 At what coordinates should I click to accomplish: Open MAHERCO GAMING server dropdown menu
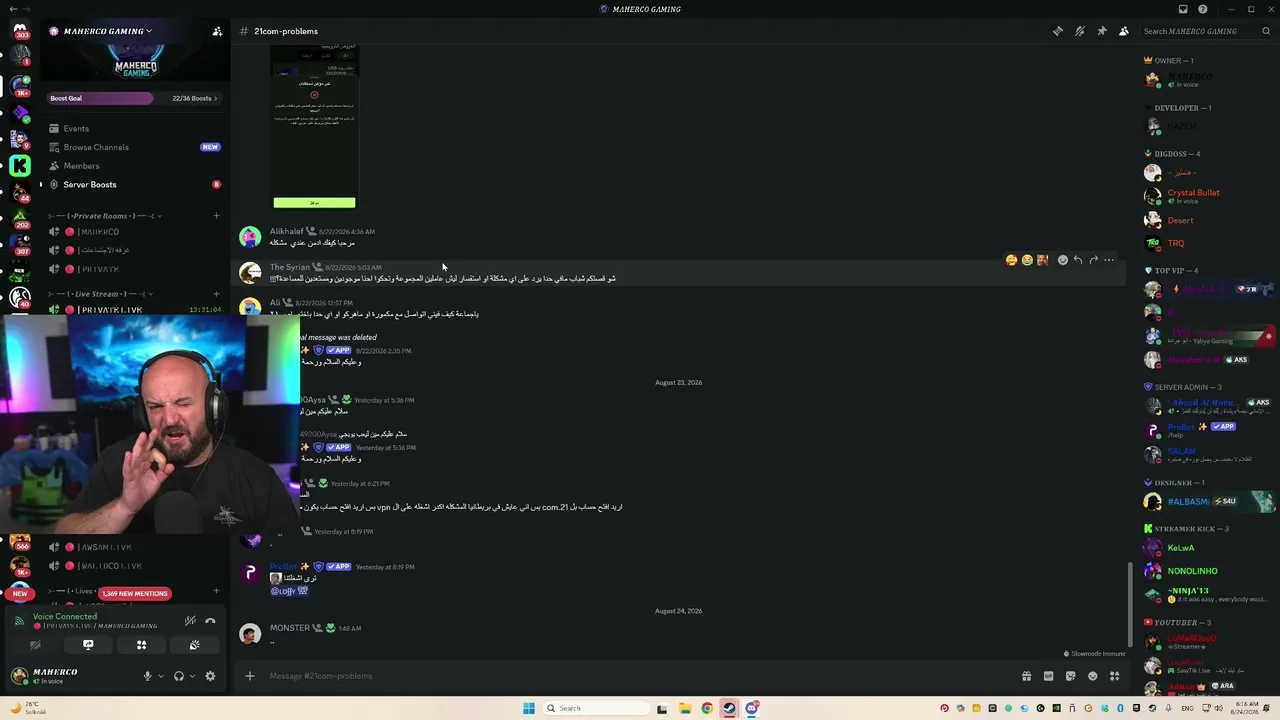click(x=108, y=31)
